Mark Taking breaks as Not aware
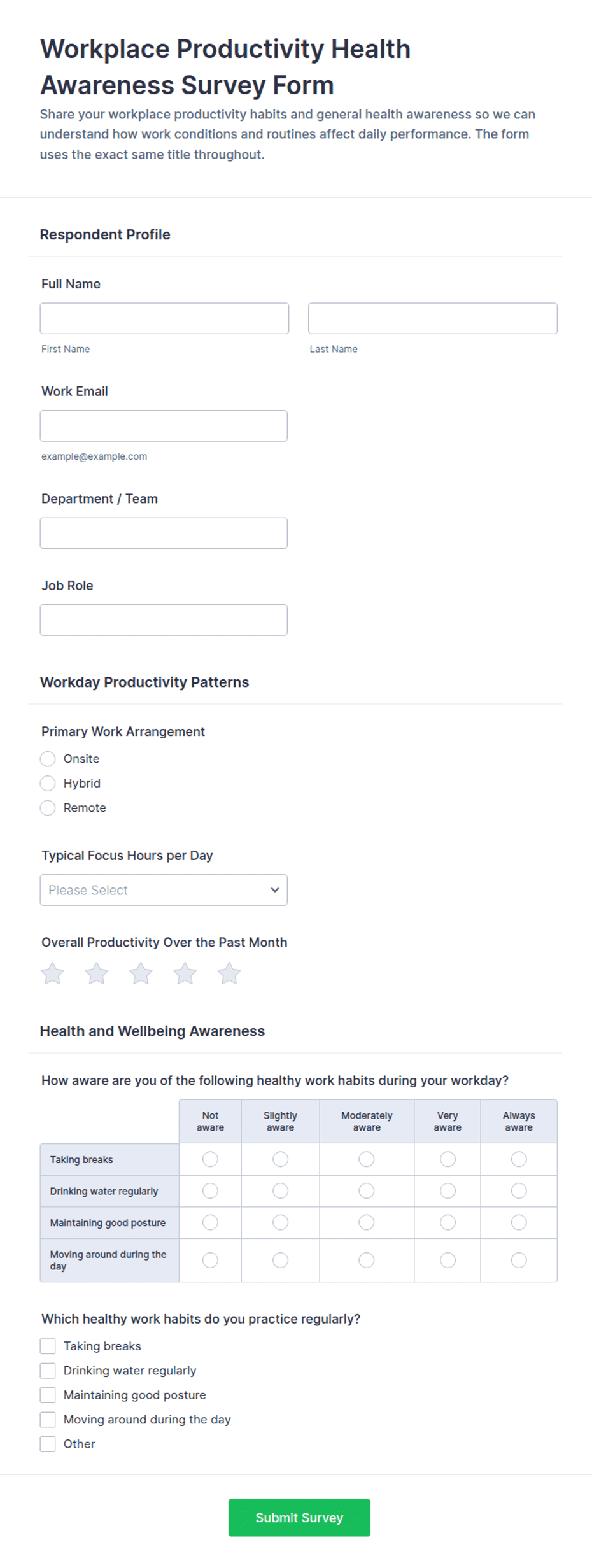This screenshot has width=592, height=1568. tap(210, 1159)
